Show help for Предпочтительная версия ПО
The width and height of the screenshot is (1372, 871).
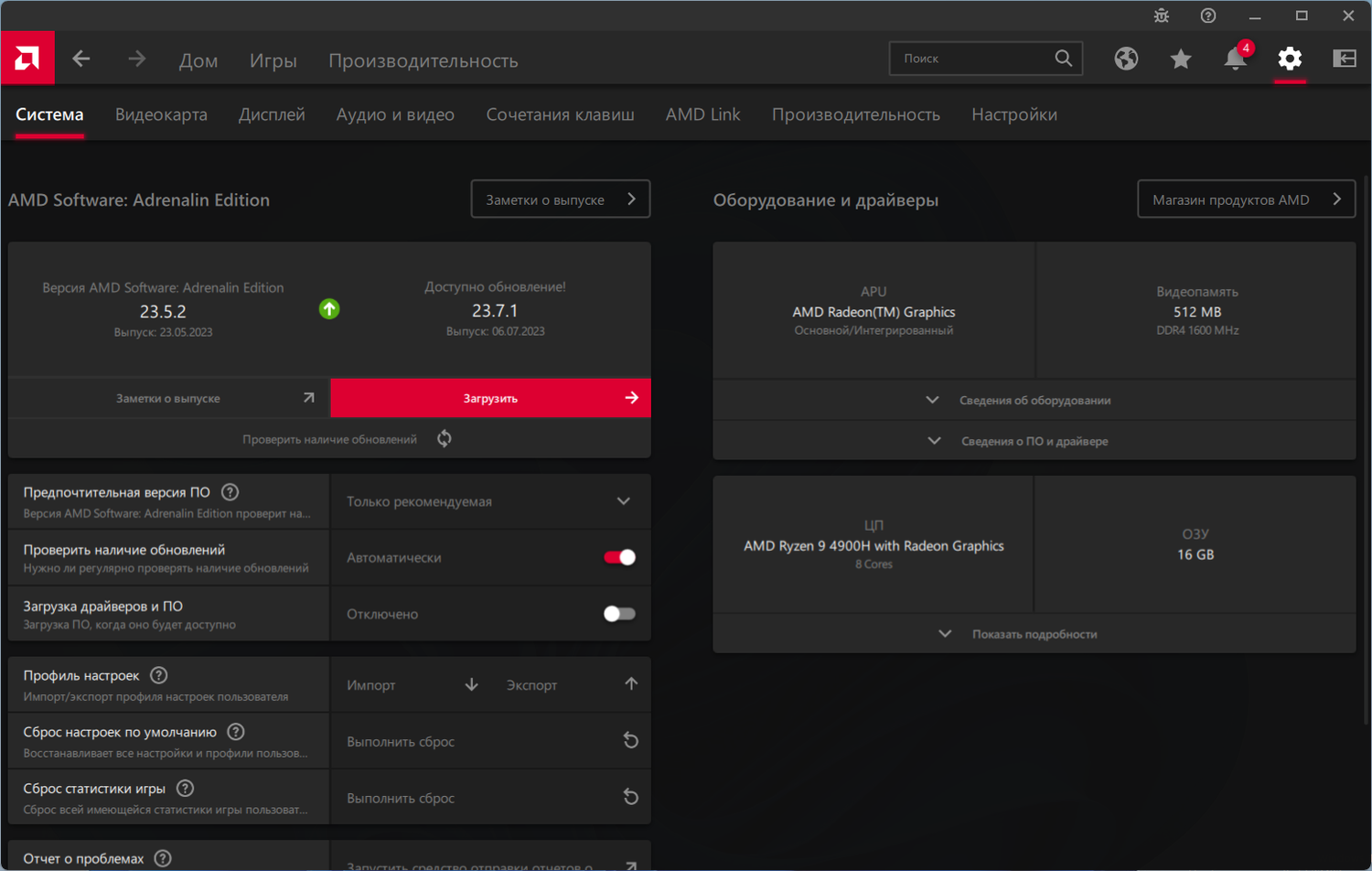(230, 492)
